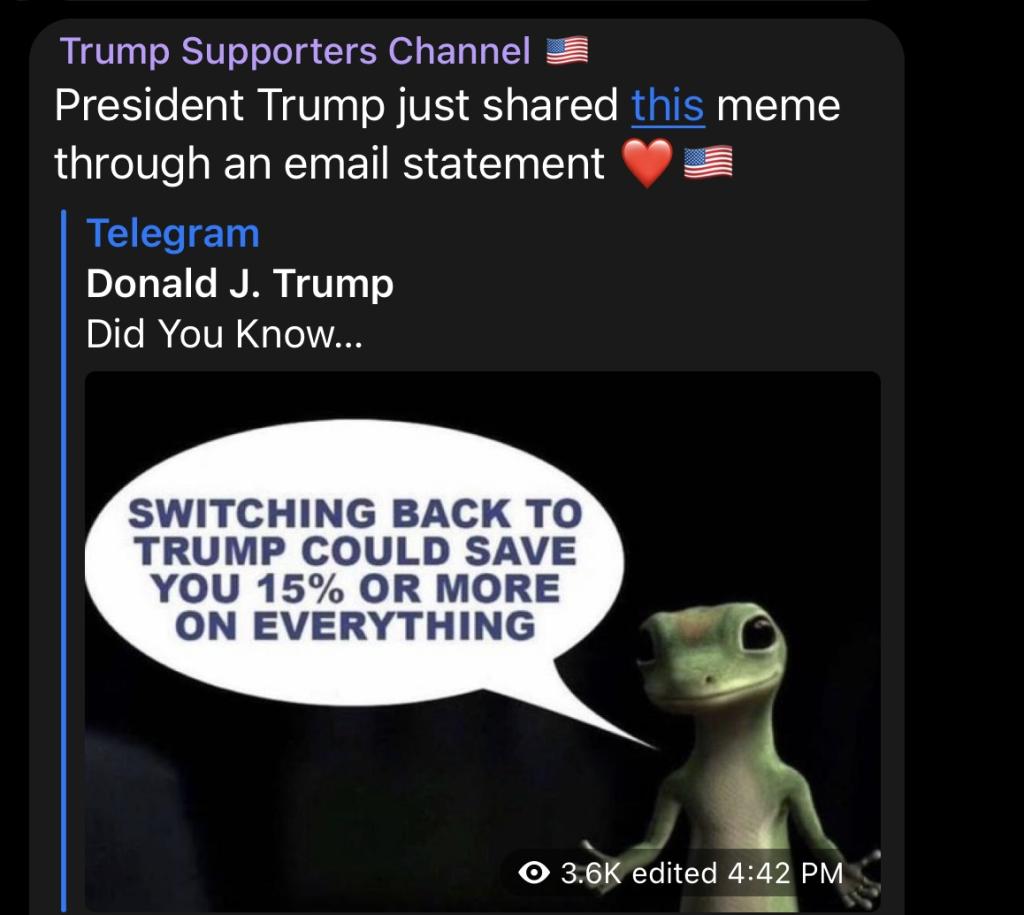Click 'ON EVERYTHING' text in the meme
Image resolution: width=1024 pixels, height=915 pixels.
[355, 626]
